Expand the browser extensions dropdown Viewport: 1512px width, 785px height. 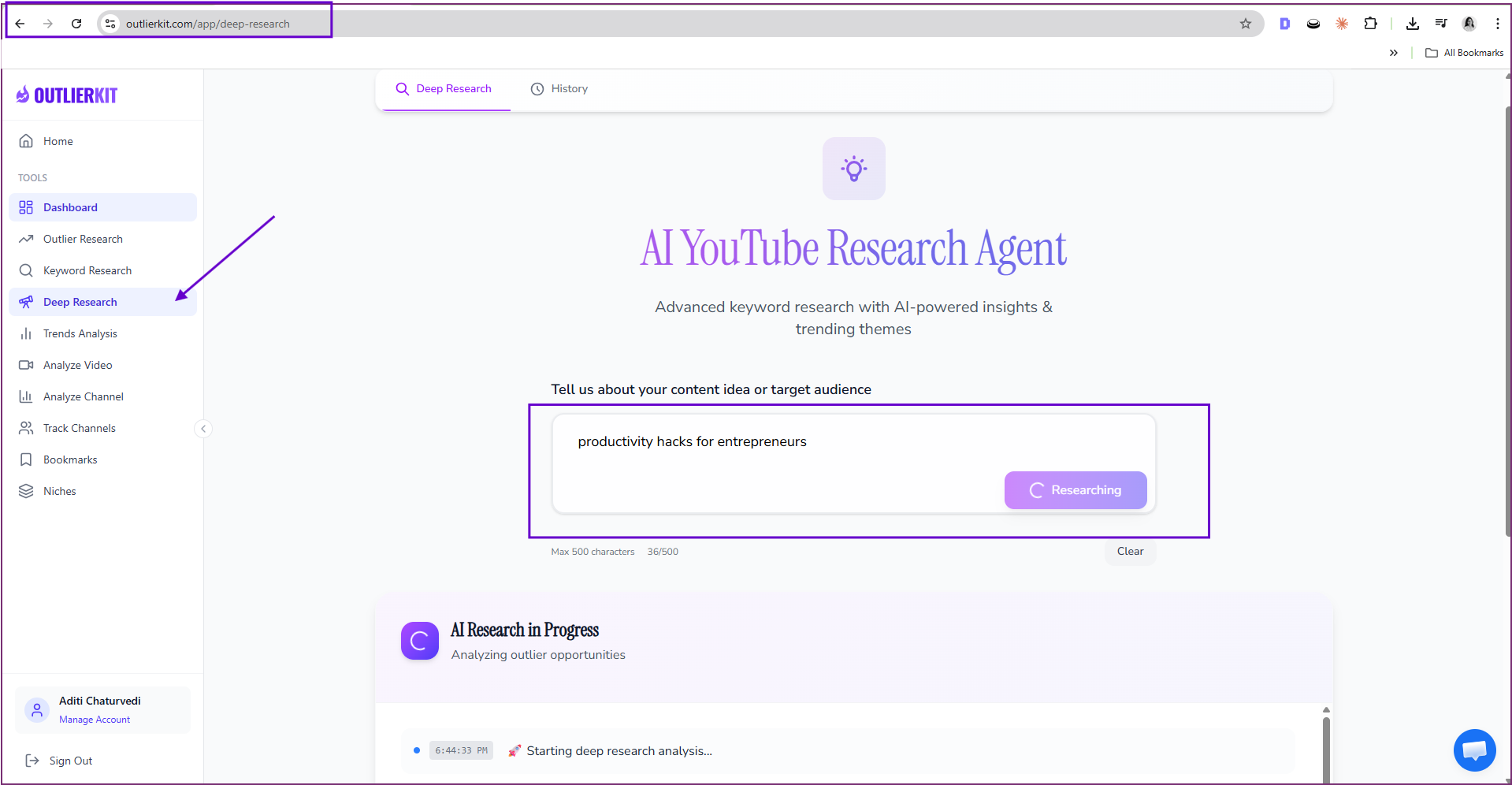pos(1370,24)
